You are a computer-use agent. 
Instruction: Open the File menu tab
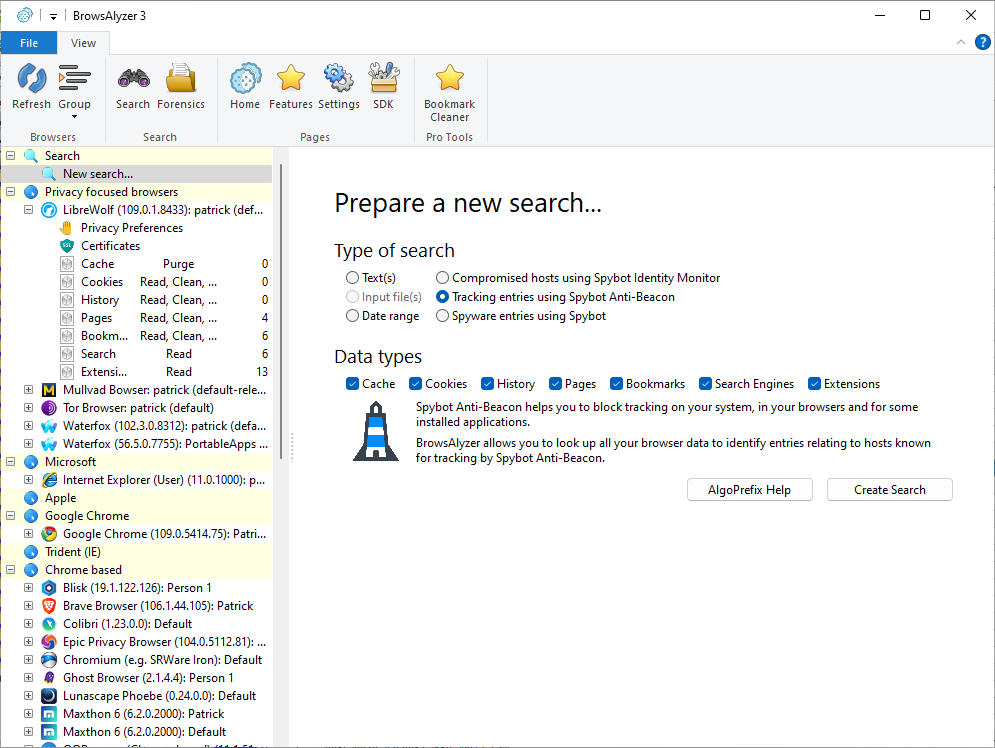tap(29, 43)
